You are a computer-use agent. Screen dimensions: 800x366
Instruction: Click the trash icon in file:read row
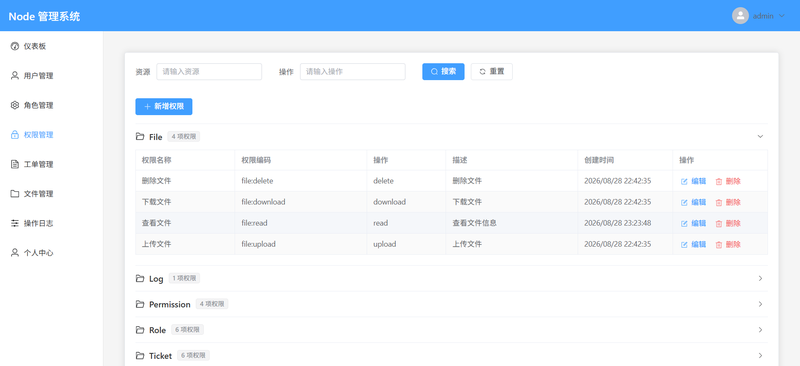click(719, 224)
